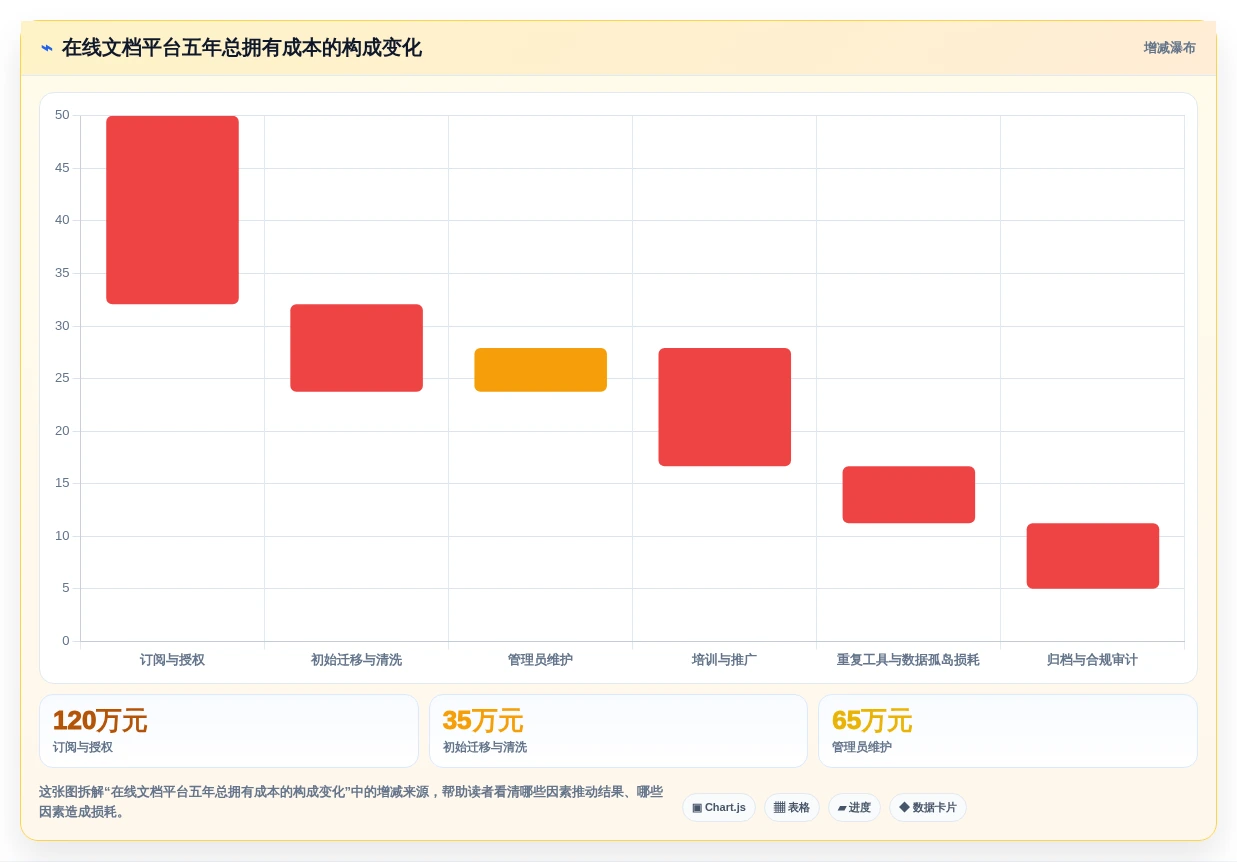Click the 增减瀑布 tag in the header
This screenshot has height=862, width=1237.
click(x=1169, y=48)
